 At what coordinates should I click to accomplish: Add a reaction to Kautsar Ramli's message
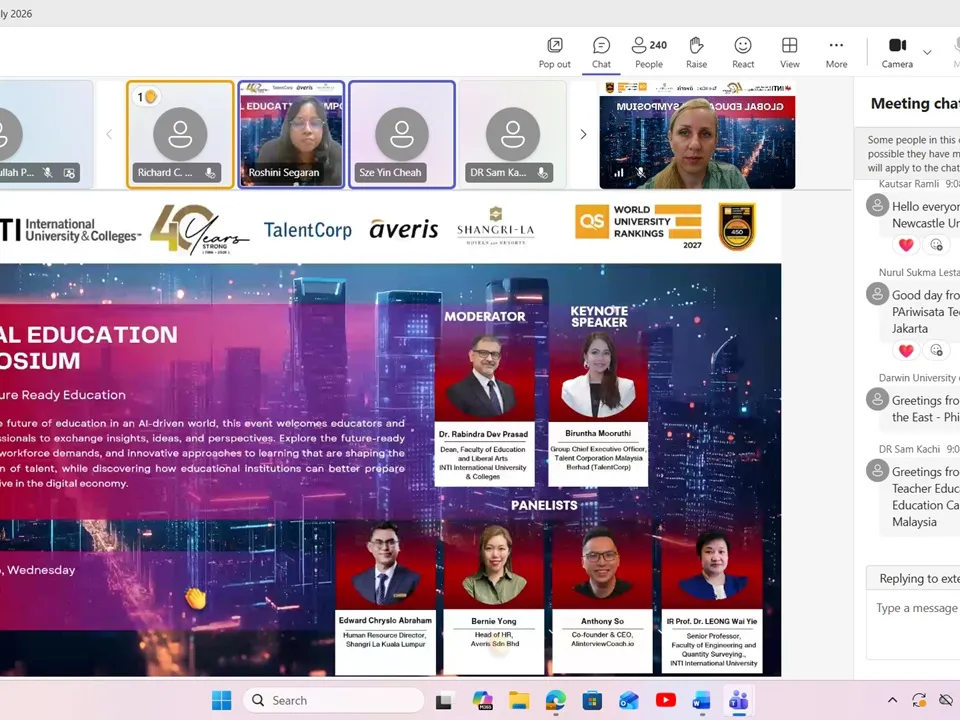pos(936,245)
